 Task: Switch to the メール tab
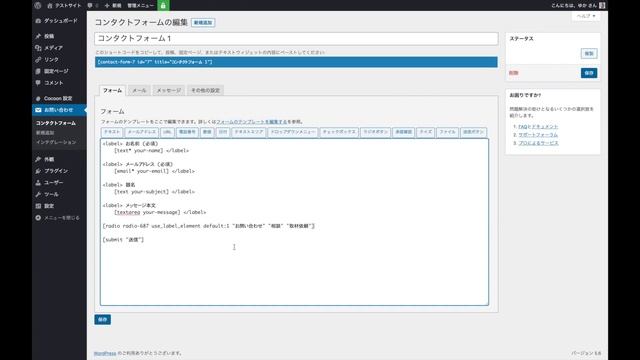pyautogui.click(x=139, y=90)
